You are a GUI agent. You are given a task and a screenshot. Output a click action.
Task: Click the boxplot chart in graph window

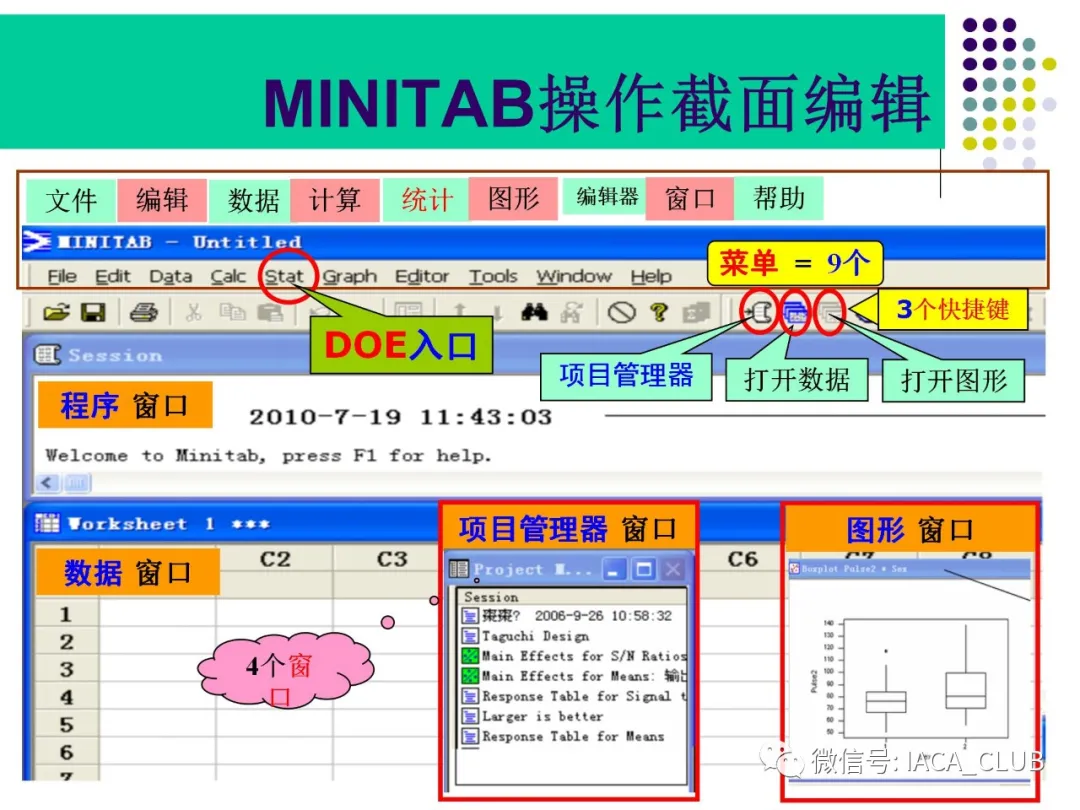(925, 678)
